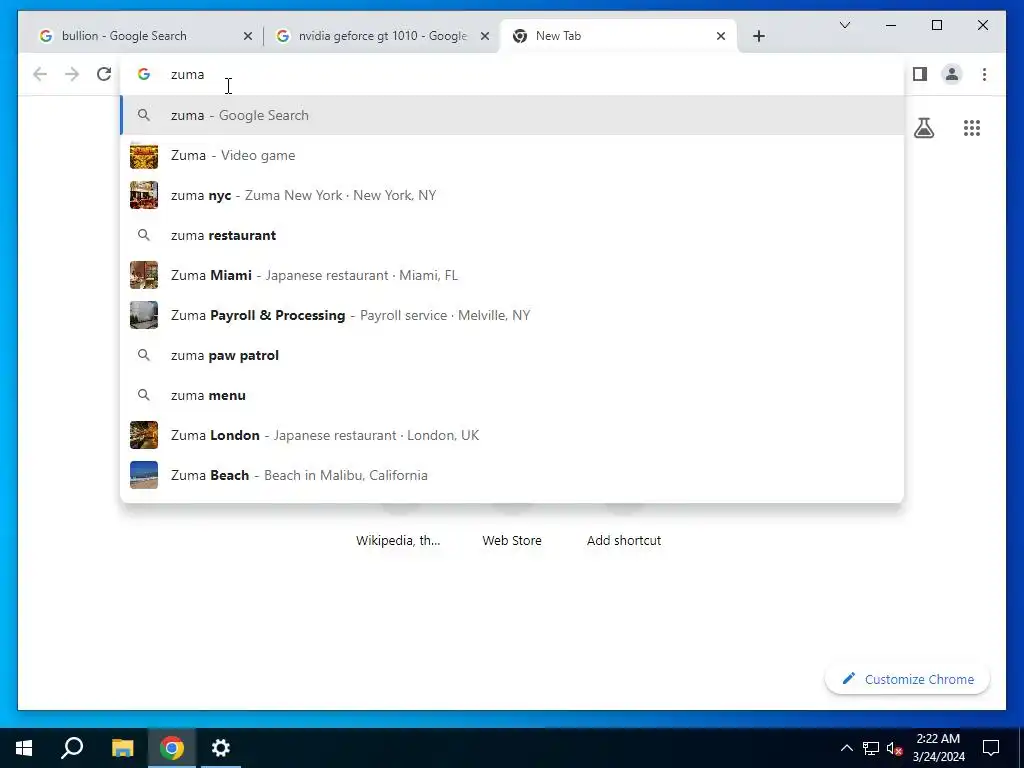Open a new tab with plus button
This screenshot has width=1024, height=768.
[x=758, y=36]
